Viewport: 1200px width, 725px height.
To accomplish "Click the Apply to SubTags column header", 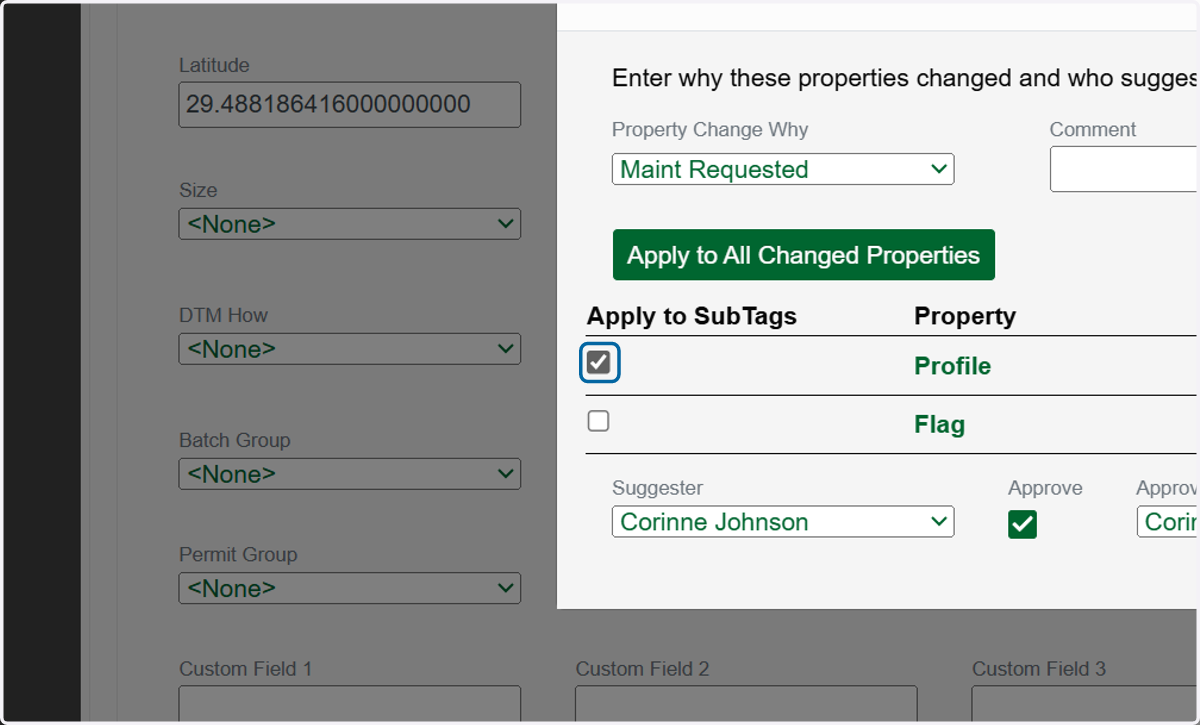I will tap(692, 316).
